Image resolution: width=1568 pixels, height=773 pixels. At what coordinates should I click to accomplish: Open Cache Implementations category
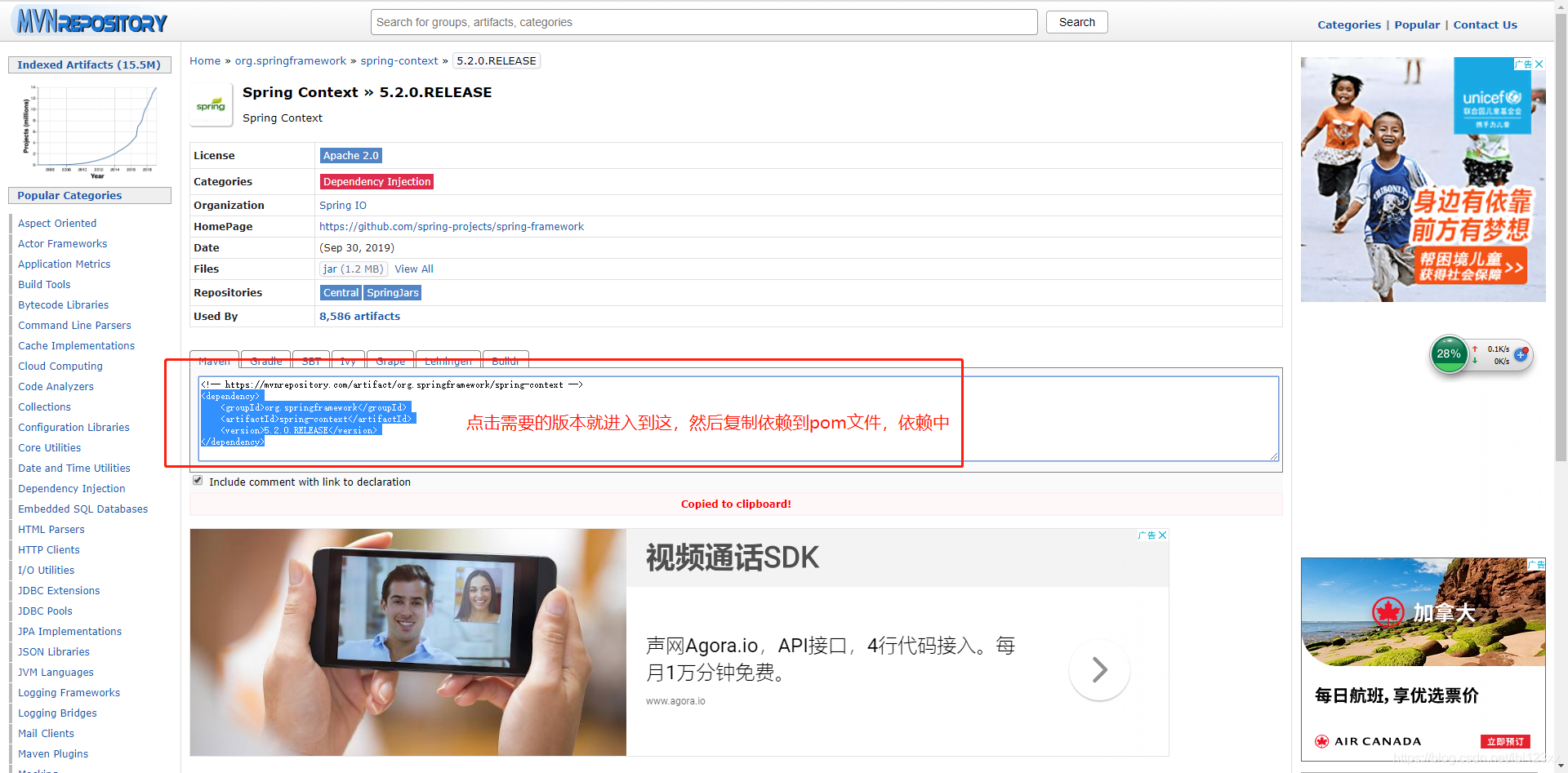(x=77, y=345)
